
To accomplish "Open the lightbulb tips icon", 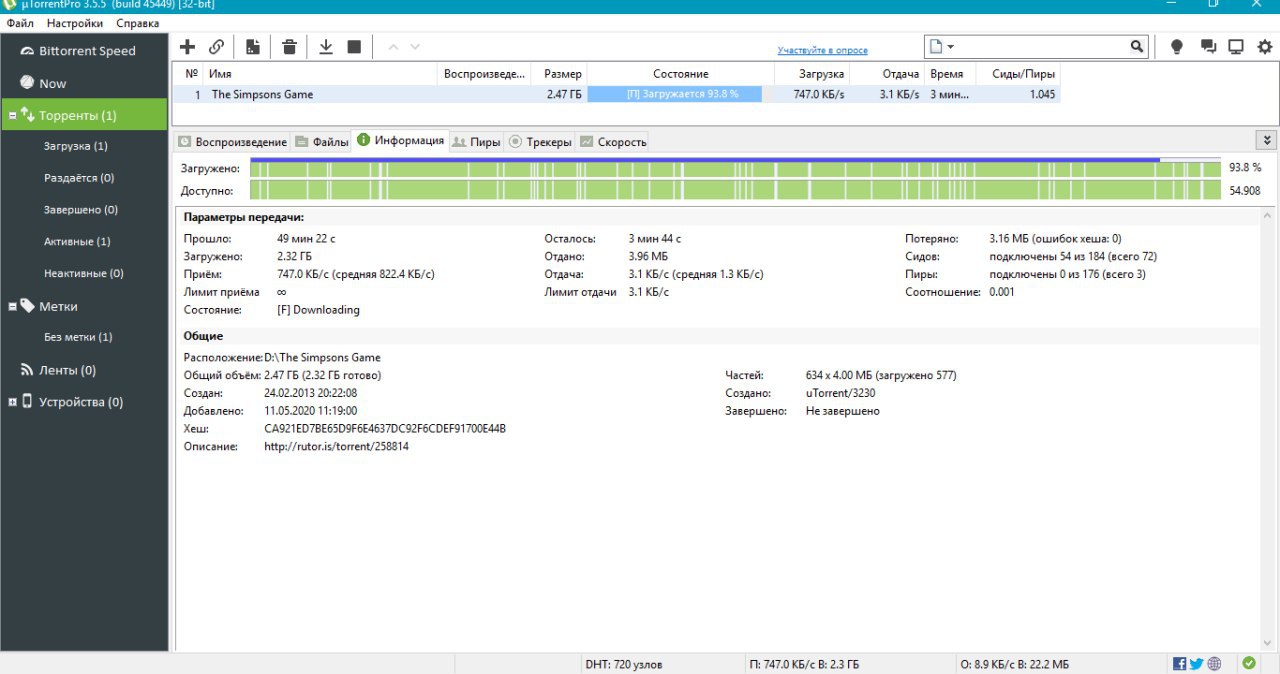I will [x=1177, y=46].
